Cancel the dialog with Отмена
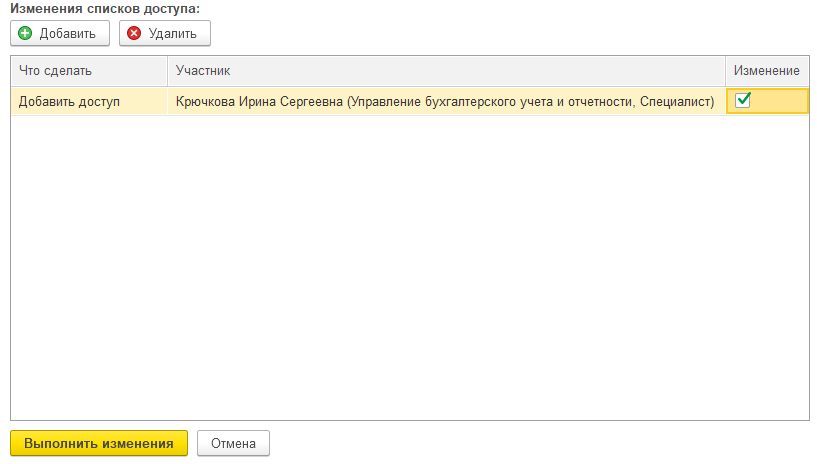Screen dimensions: 817x464 coord(233,443)
